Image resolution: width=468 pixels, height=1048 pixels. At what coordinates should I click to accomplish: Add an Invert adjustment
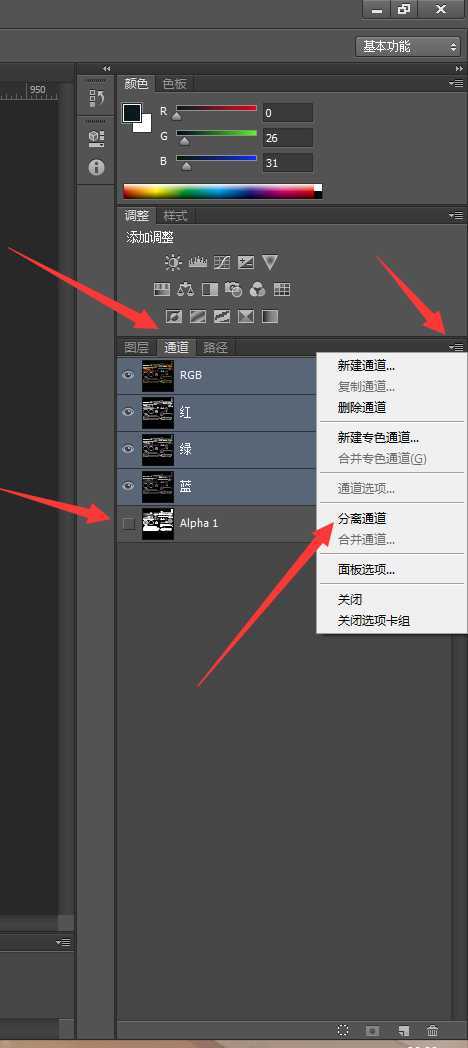coord(173,316)
